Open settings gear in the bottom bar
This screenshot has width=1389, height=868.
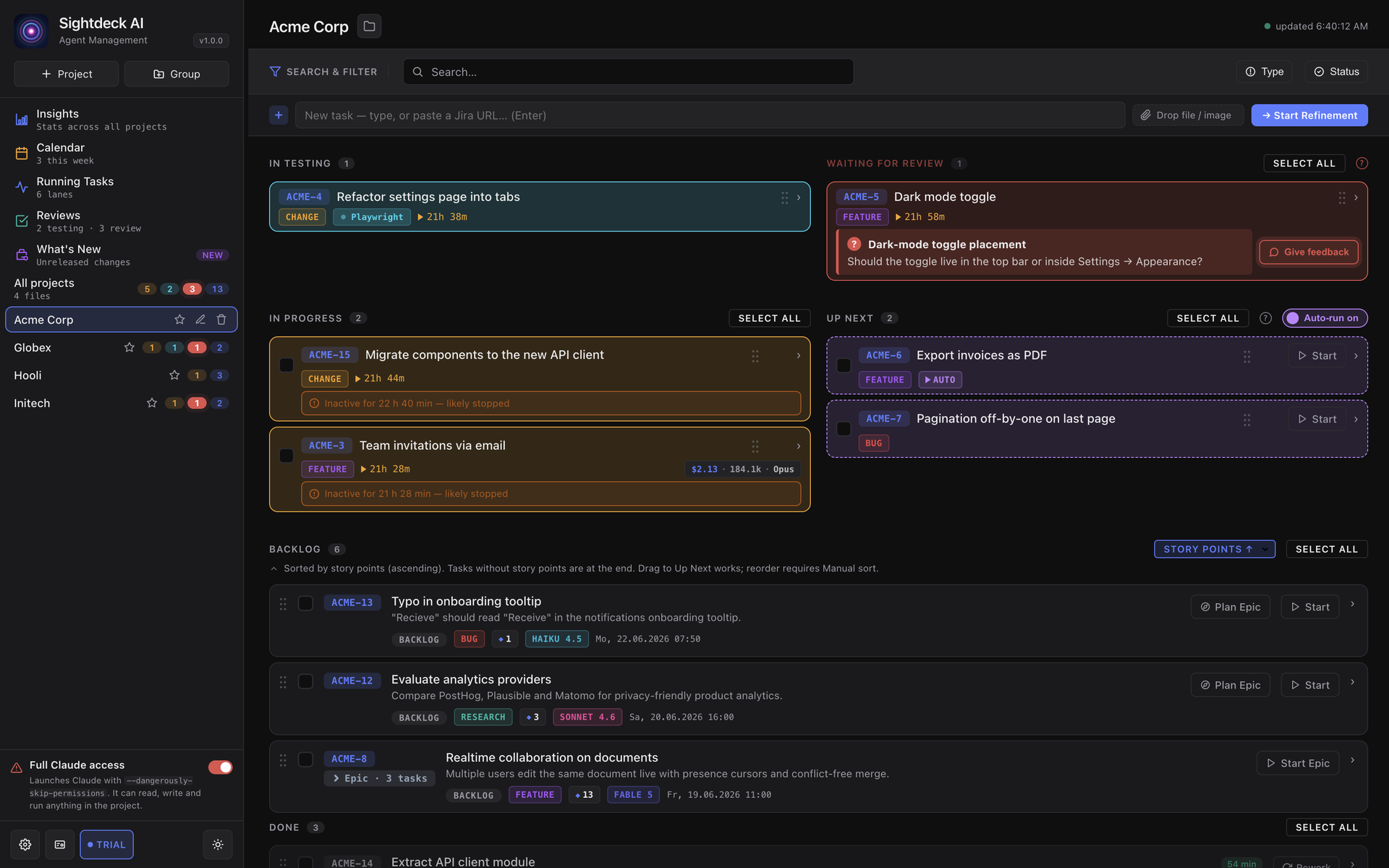pyautogui.click(x=25, y=844)
